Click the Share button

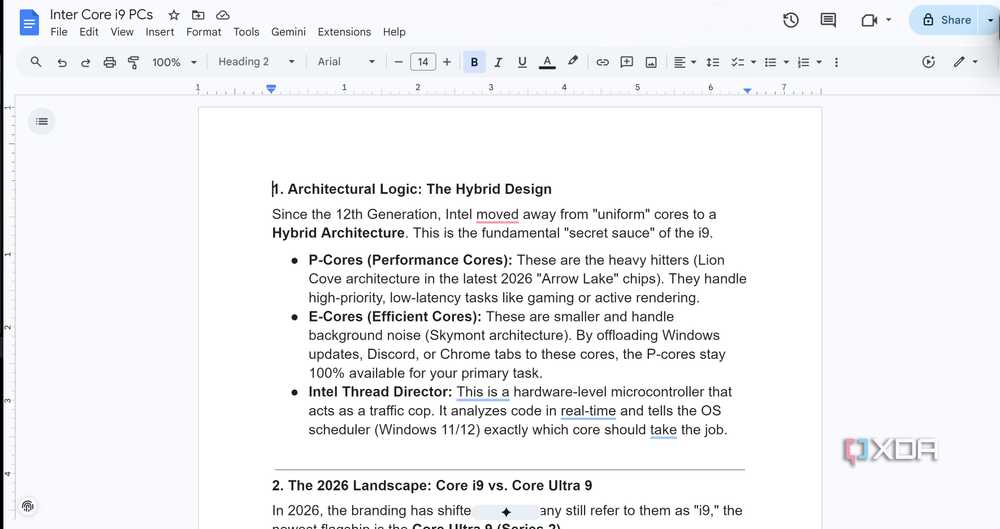point(946,20)
